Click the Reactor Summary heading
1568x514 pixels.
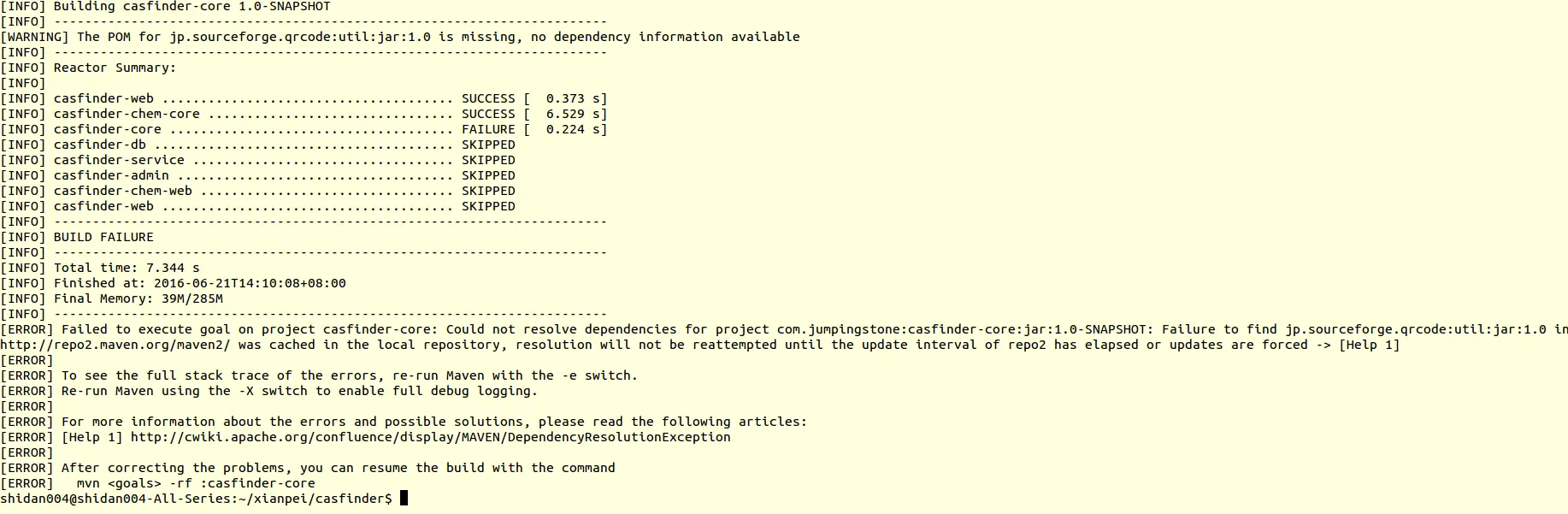coord(115,68)
